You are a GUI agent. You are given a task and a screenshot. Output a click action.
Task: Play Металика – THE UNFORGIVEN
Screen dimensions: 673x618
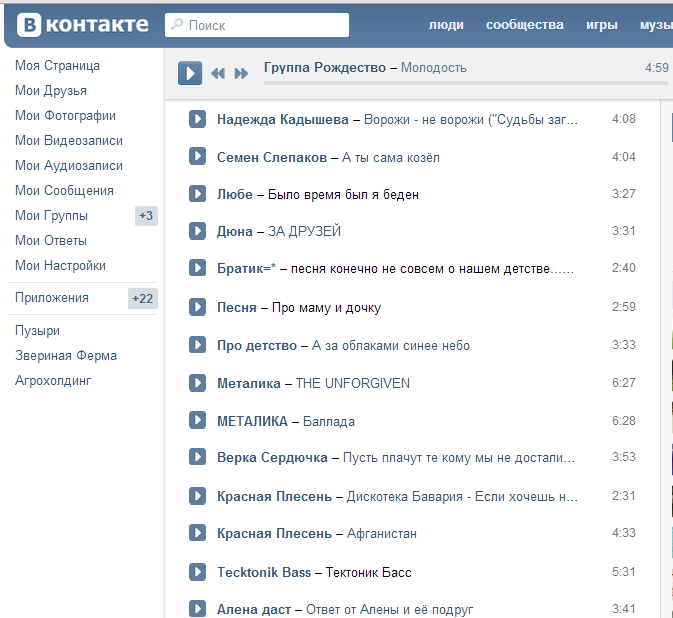click(198, 383)
